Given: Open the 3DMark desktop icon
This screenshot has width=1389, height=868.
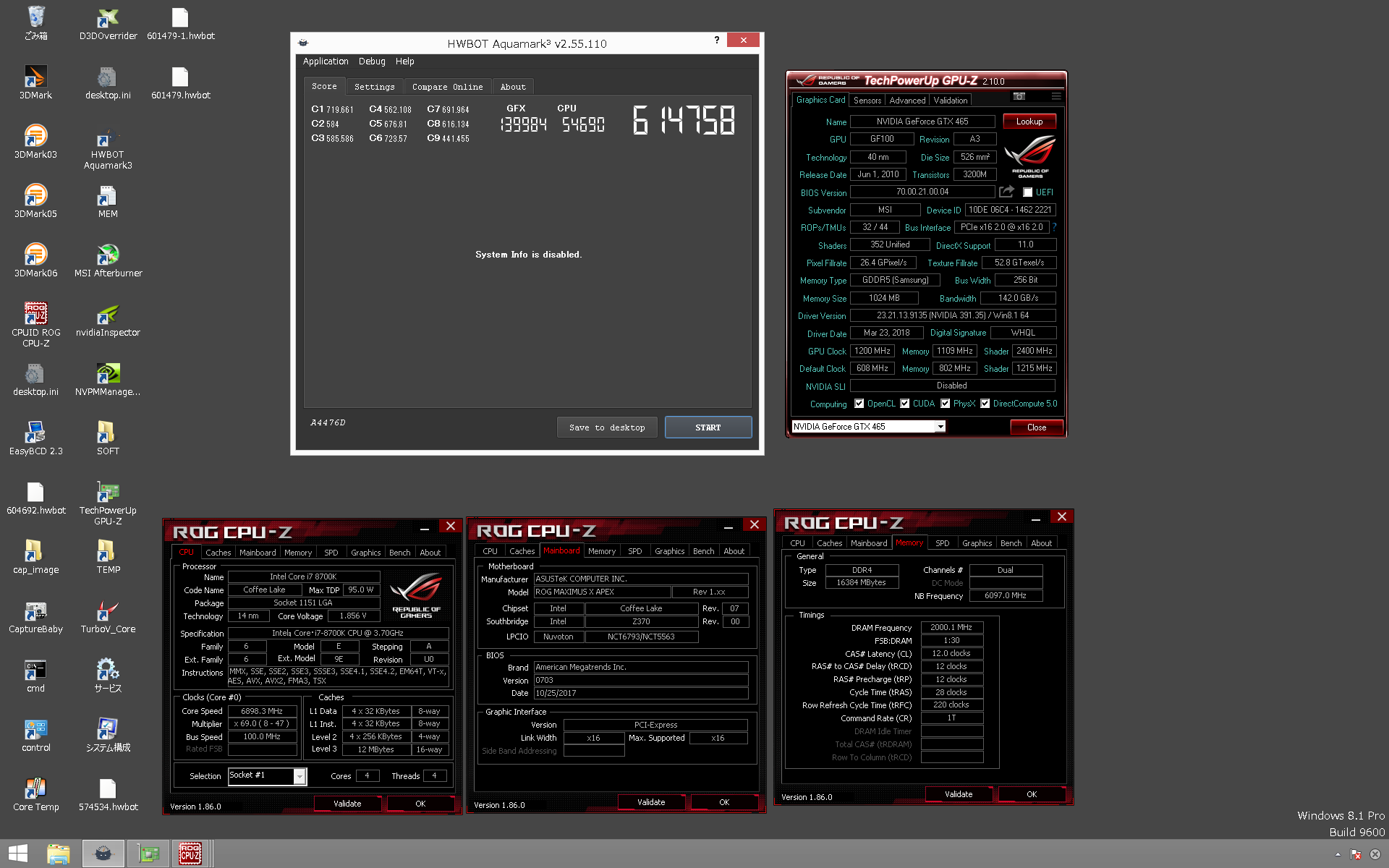Looking at the screenshot, I should tap(35, 82).
